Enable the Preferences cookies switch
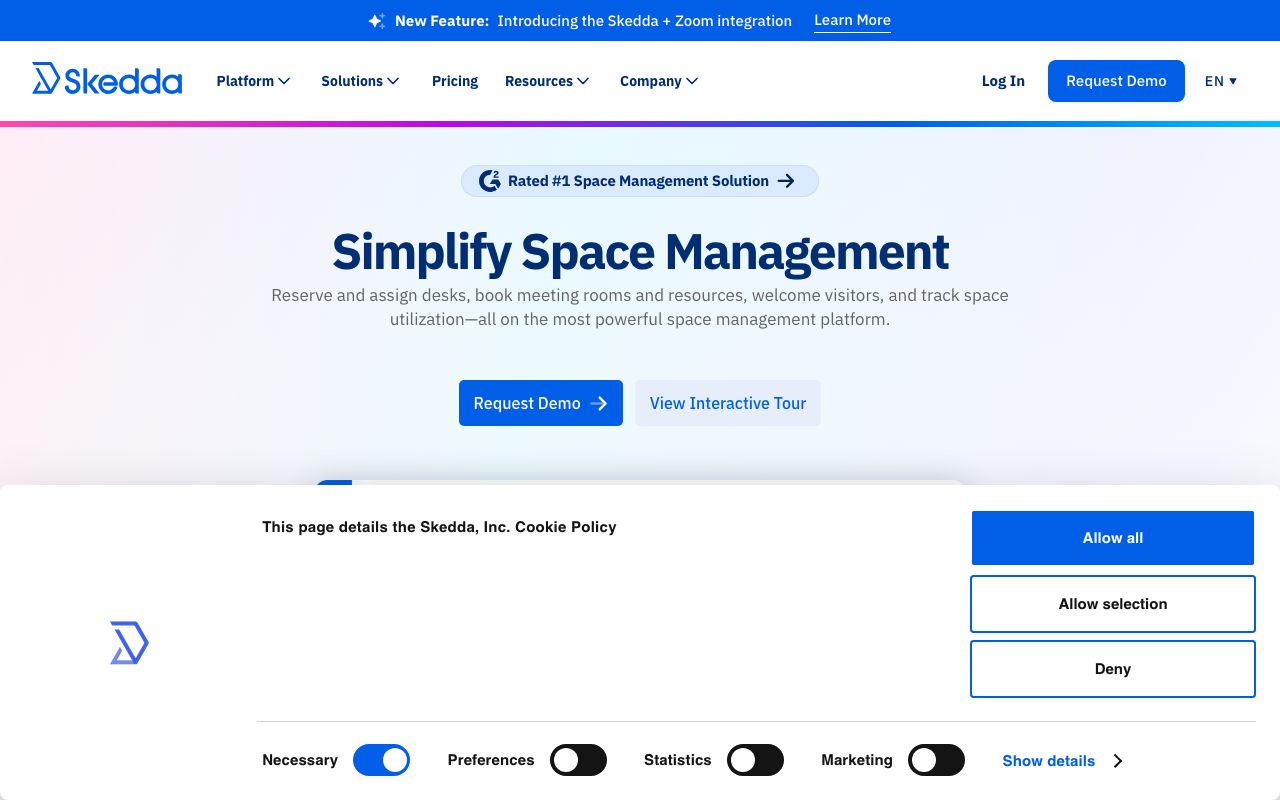The height and width of the screenshot is (800, 1280). coord(578,760)
